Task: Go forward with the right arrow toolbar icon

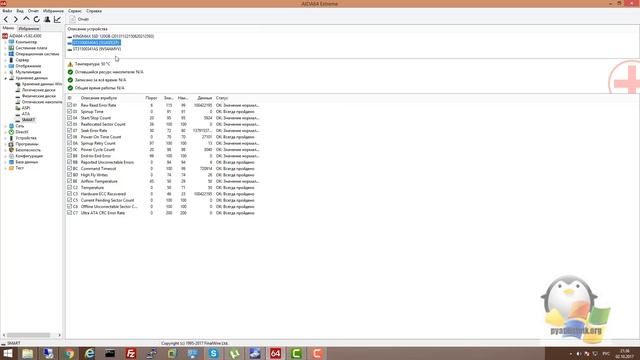Action: click(16, 19)
